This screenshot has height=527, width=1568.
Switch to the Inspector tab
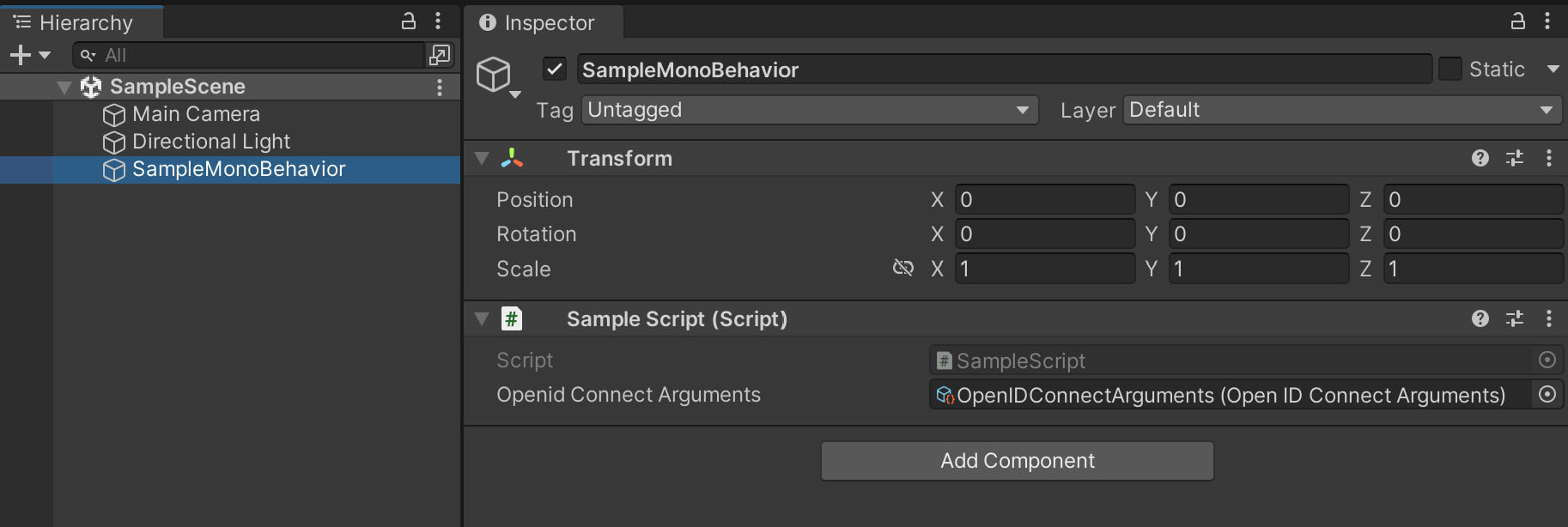point(538,22)
